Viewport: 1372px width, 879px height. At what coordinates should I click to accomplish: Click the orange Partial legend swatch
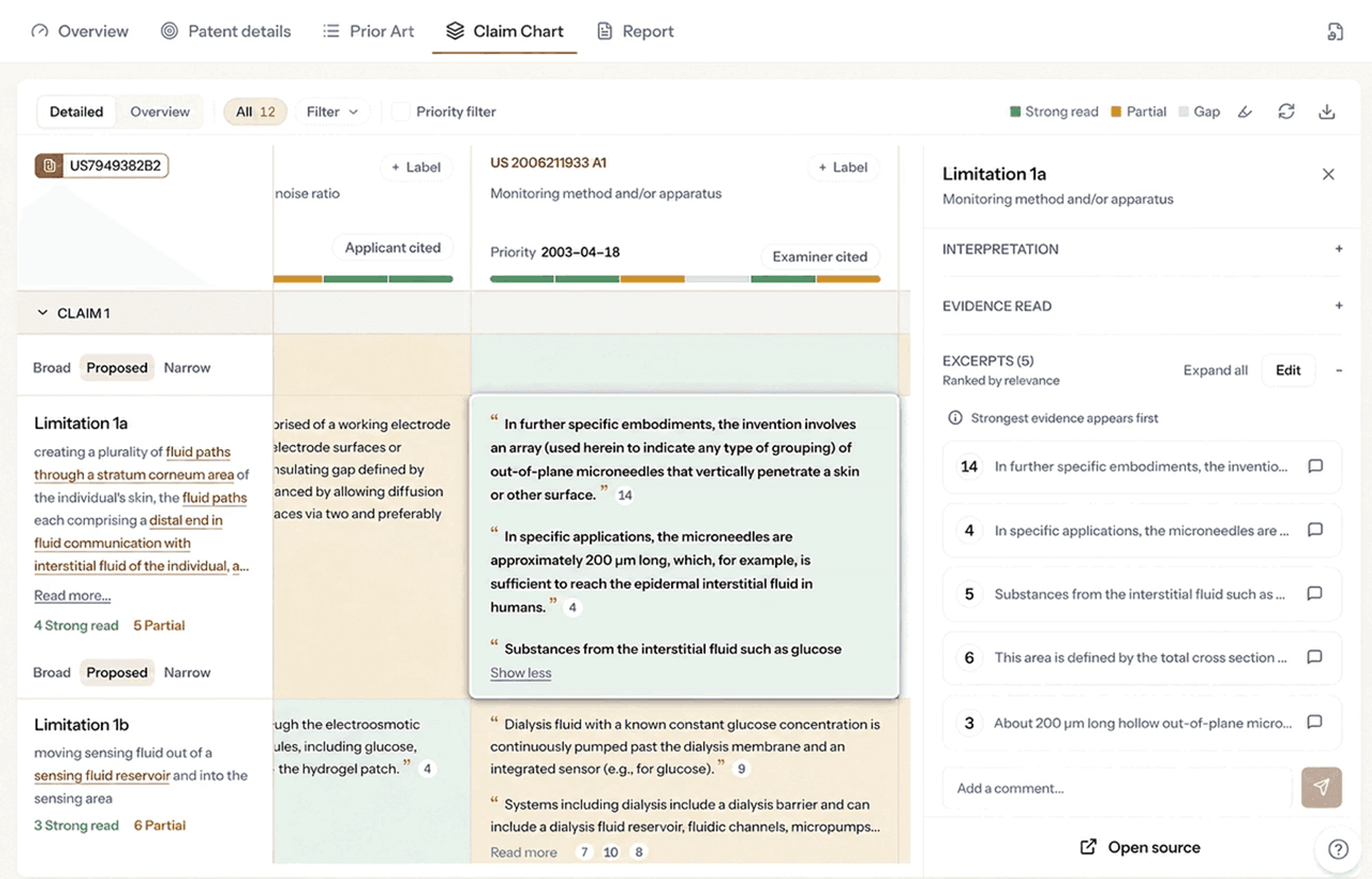click(1116, 112)
